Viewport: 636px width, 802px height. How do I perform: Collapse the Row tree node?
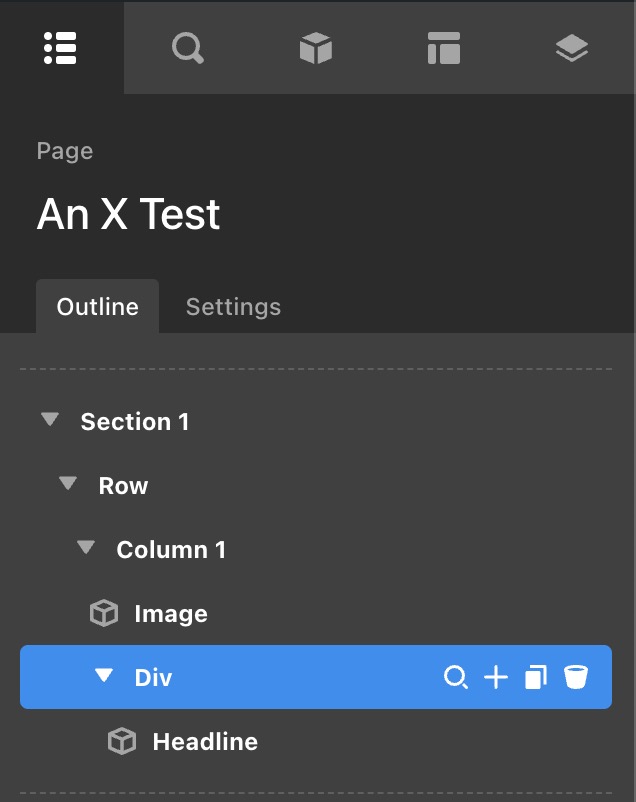tap(68, 485)
